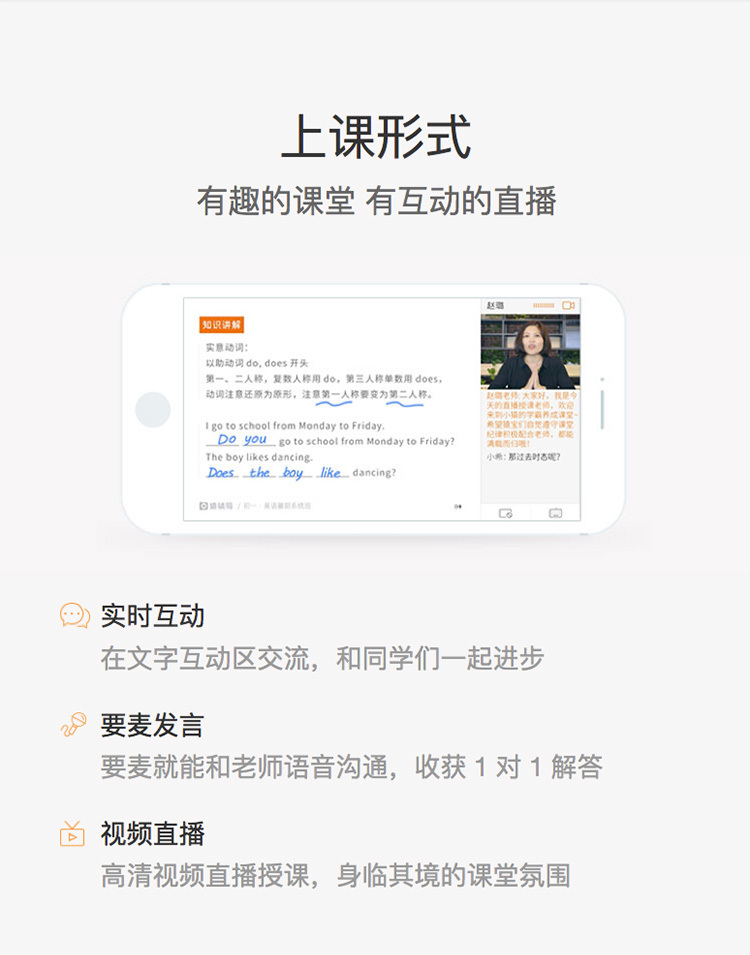The image size is (750, 955).
Task: Click the keyboard icon at chat panel bottom
Action: [555, 513]
